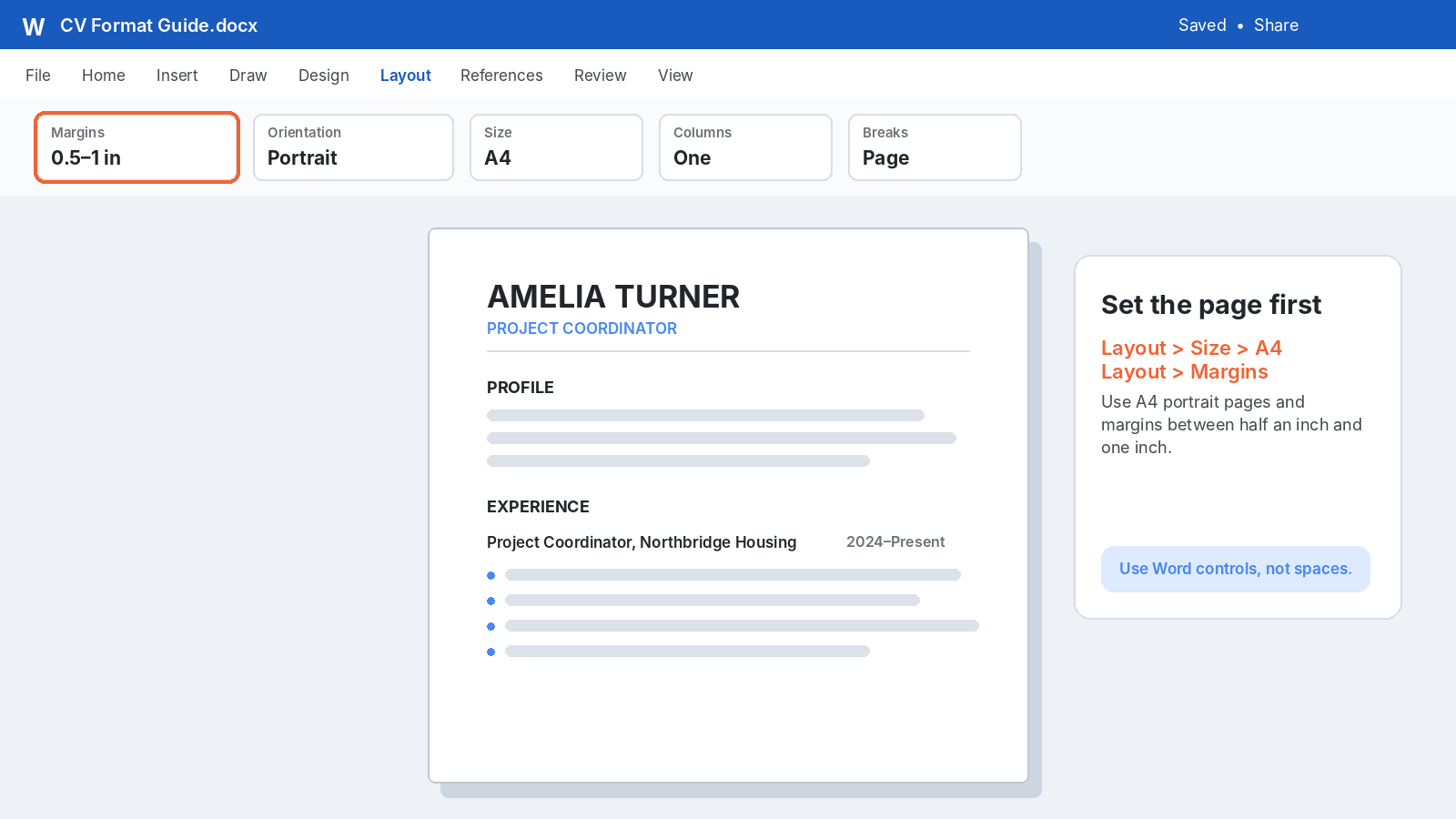Click the CV Format Guide.docx title

pyautogui.click(x=159, y=25)
